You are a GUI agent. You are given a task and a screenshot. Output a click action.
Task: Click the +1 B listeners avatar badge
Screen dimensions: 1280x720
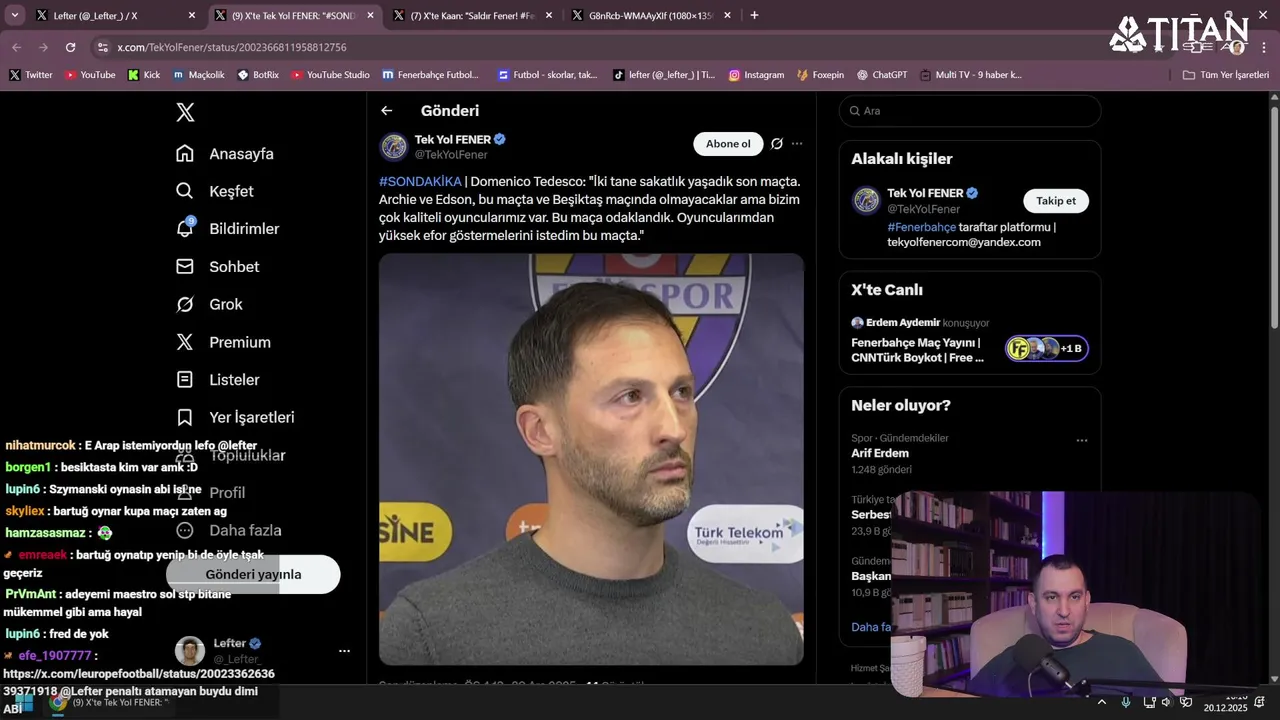coord(1047,348)
